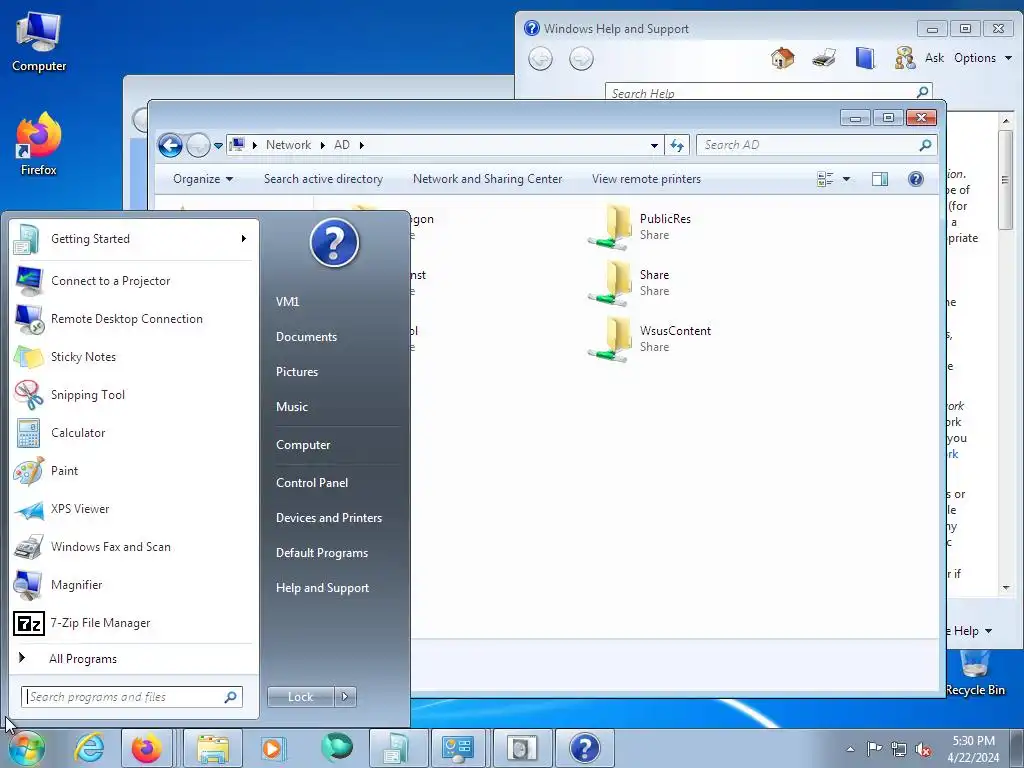This screenshot has width=1024, height=768.
Task: Open Remote Desktop Connection
Action: (134, 319)
